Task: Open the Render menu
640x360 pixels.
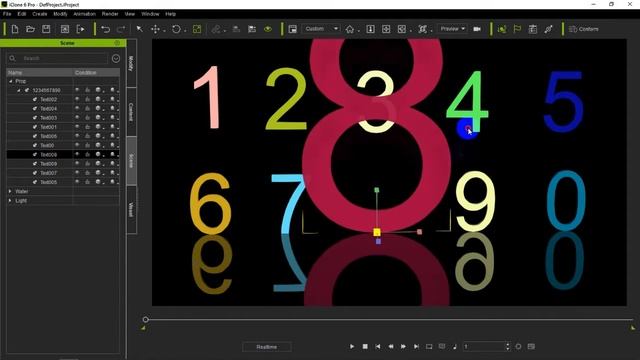Action: [110, 14]
